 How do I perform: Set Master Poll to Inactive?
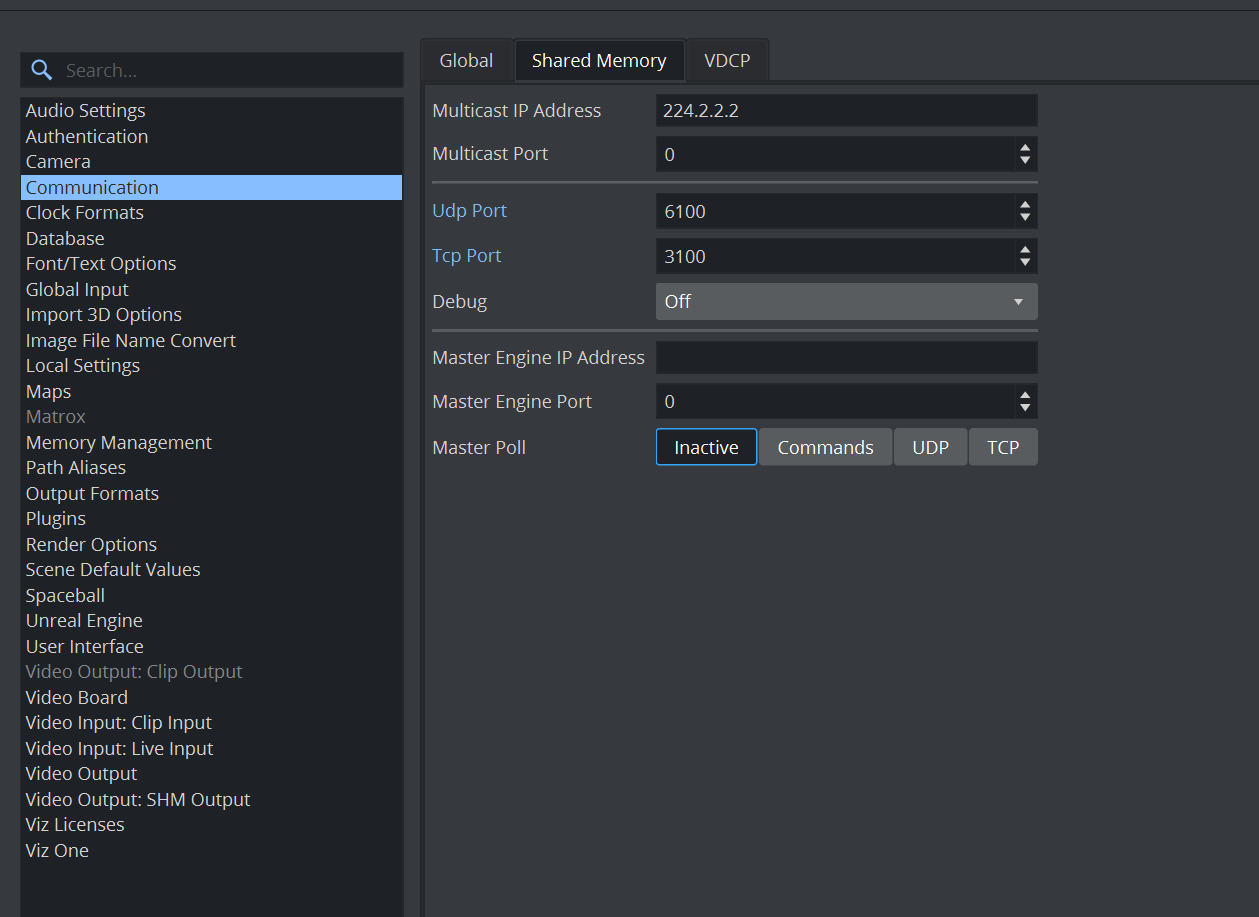coord(706,447)
